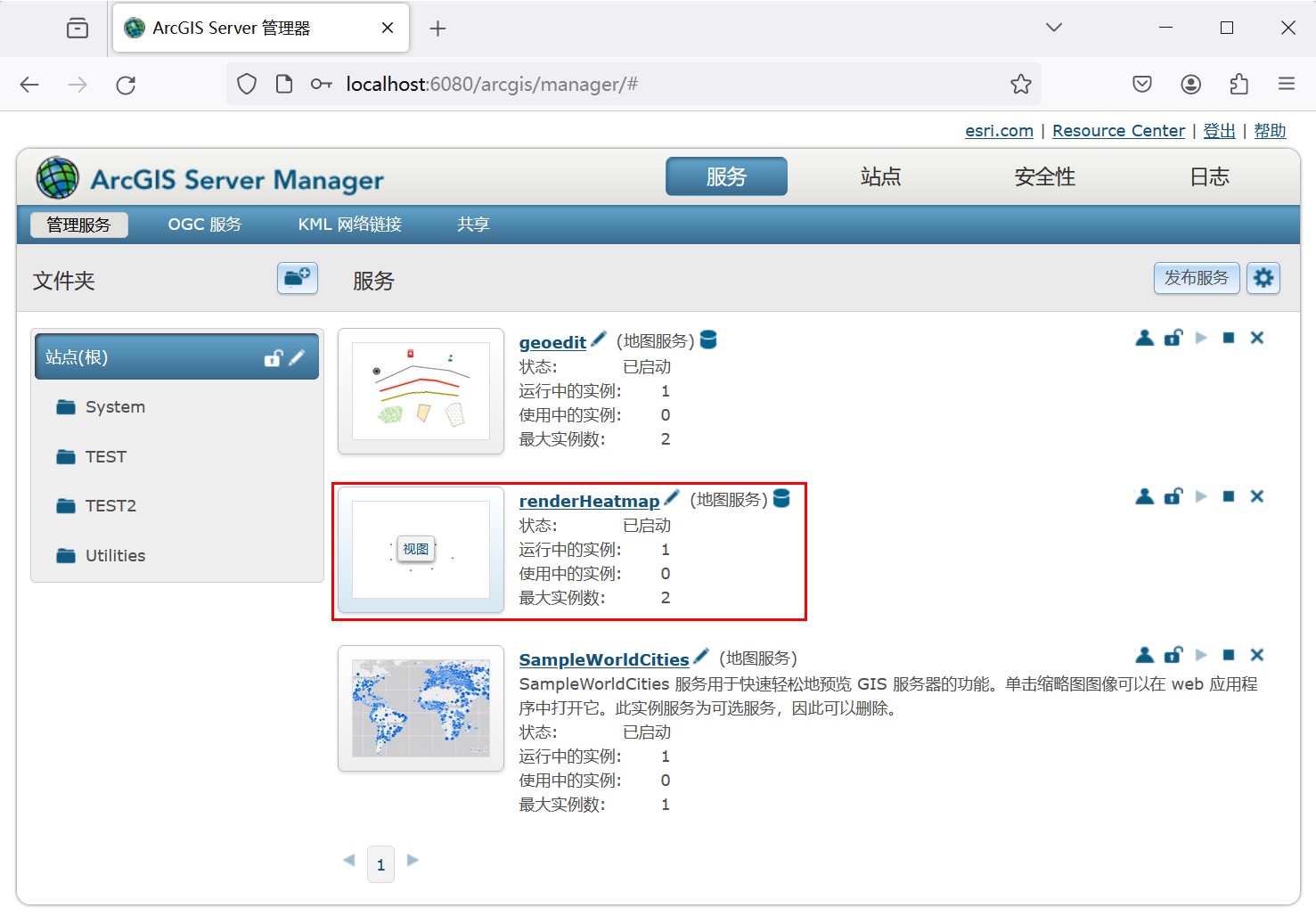Go to previous page of services
This screenshot has width=1316, height=916.
pos(349,860)
